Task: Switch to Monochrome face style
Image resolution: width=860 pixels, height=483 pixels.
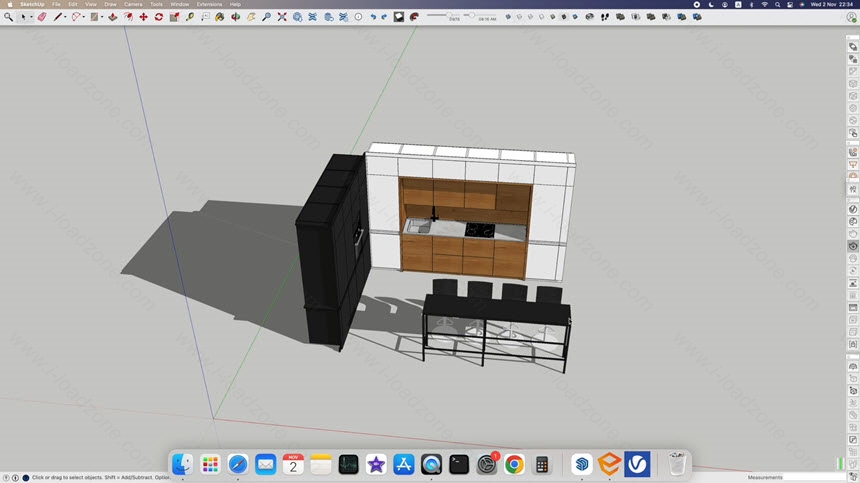Action: (x=575, y=17)
